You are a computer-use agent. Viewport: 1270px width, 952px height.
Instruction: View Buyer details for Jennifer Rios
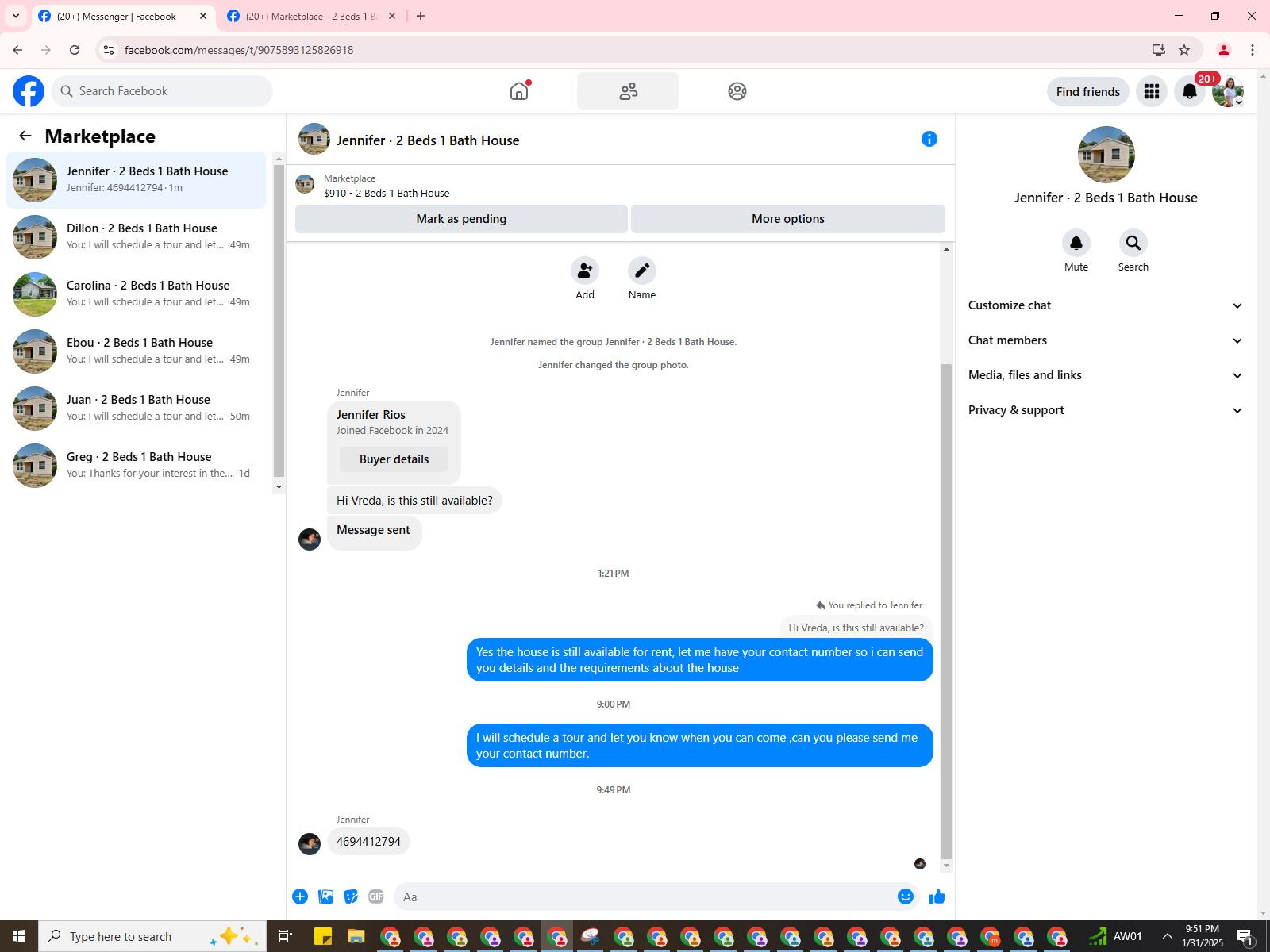[394, 459]
